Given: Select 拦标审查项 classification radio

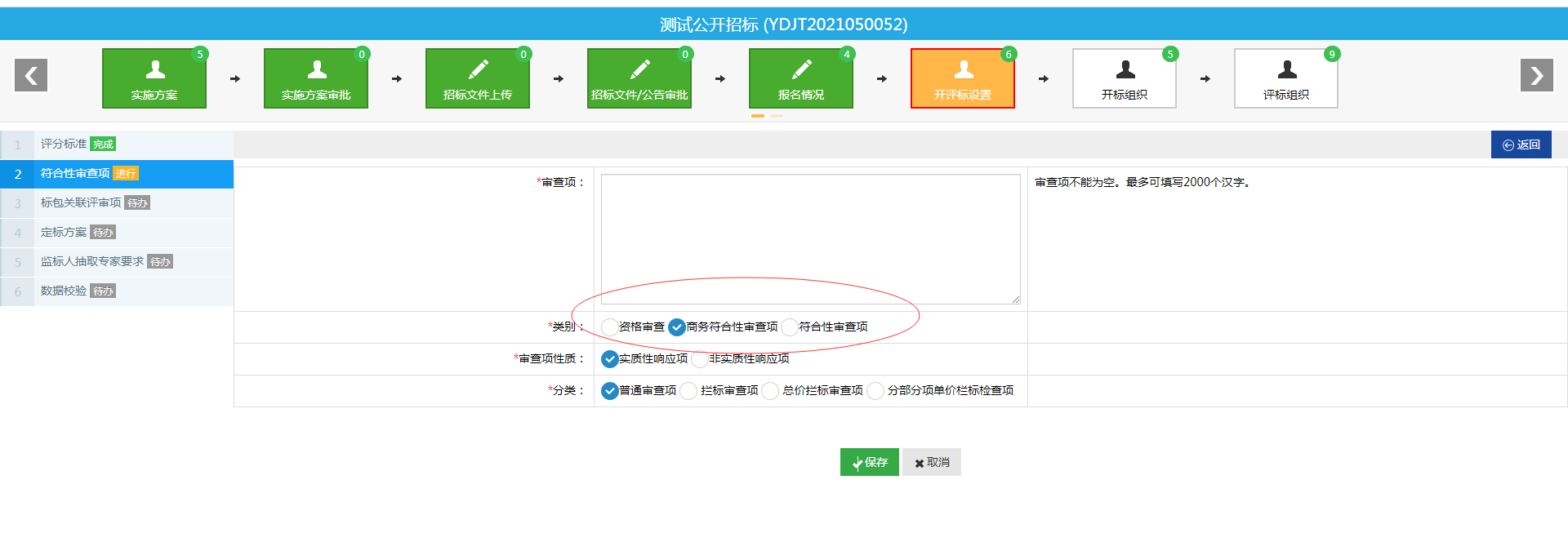Looking at the screenshot, I should (688, 391).
